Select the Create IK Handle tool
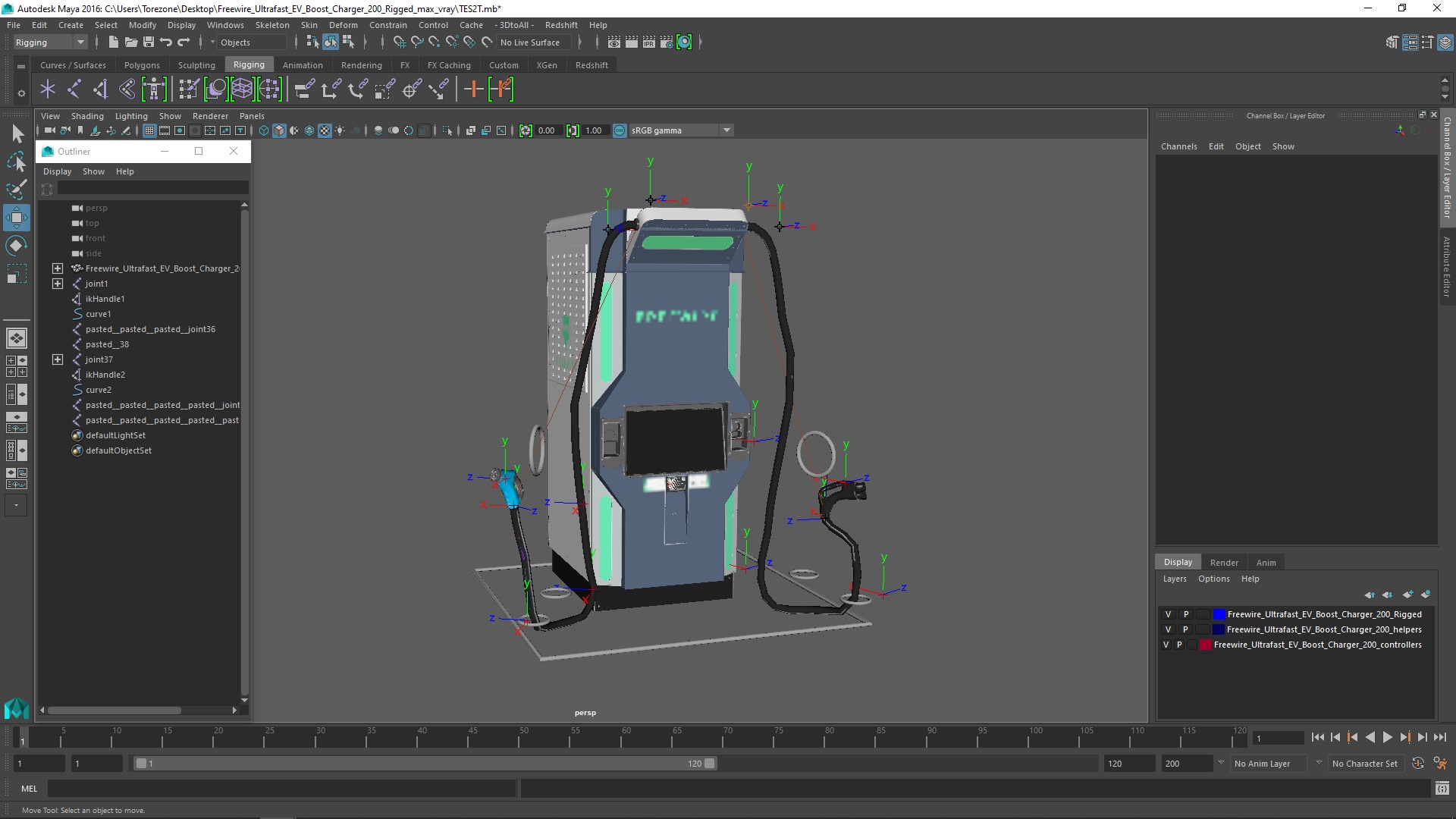Image resolution: width=1456 pixels, height=819 pixels. (100, 89)
